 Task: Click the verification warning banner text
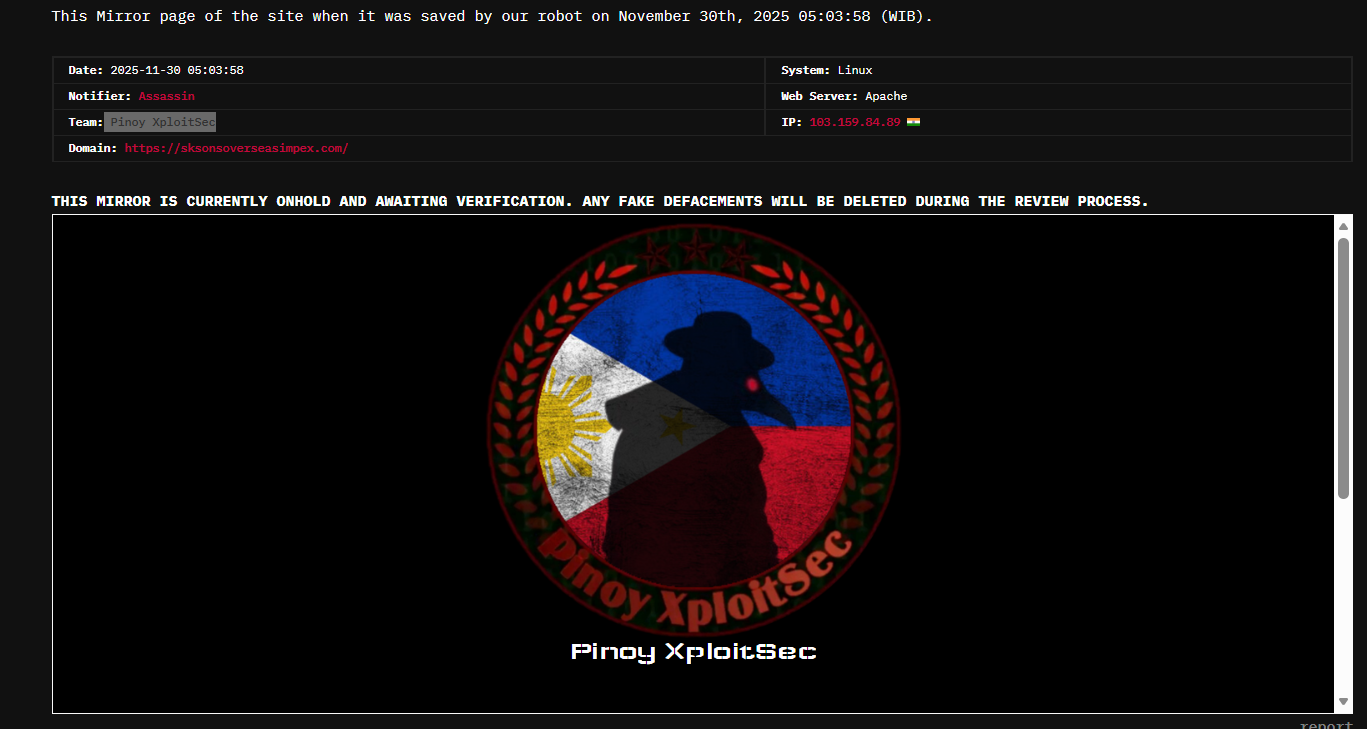[x=600, y=200]
